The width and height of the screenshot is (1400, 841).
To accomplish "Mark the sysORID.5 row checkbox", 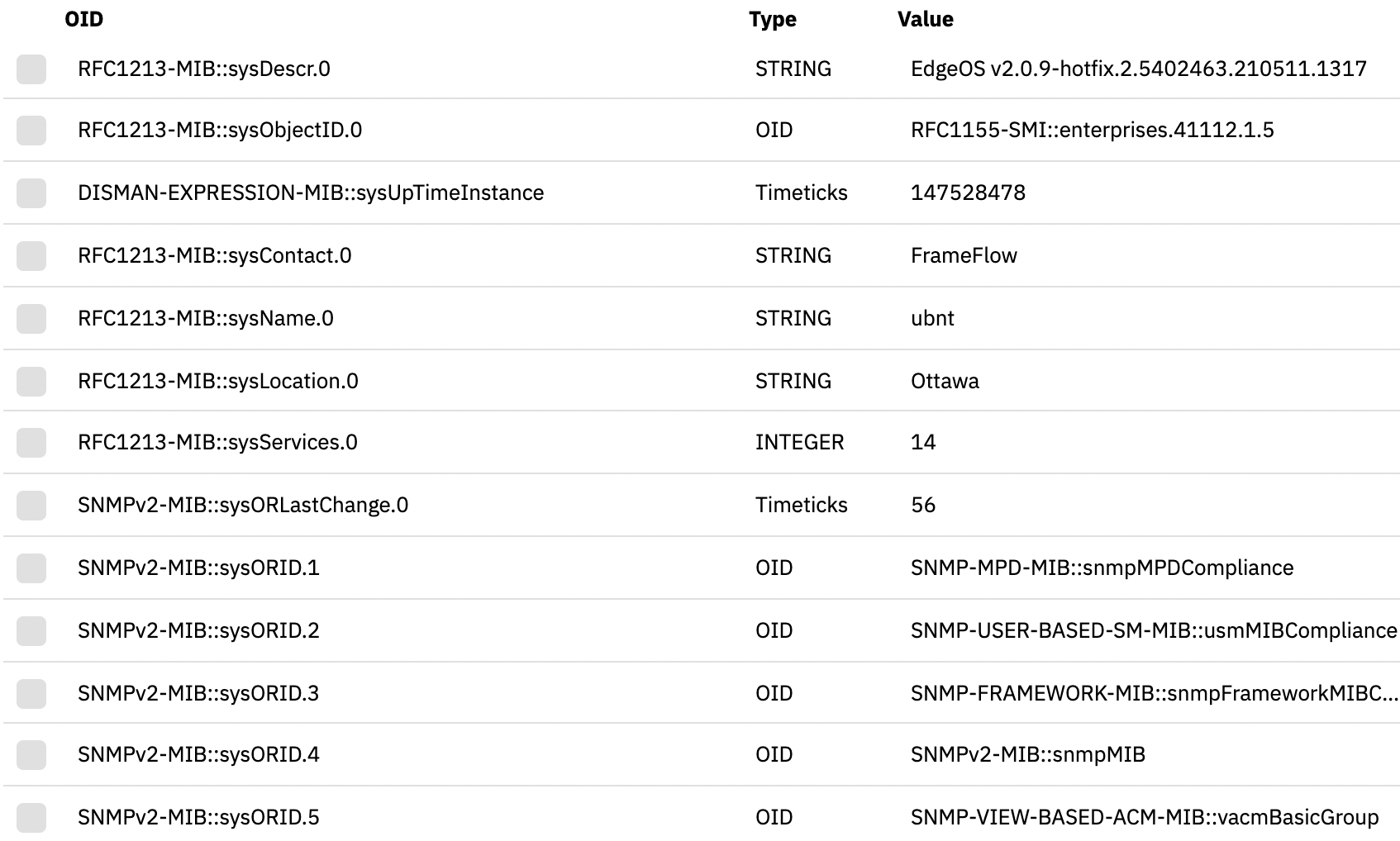I will pyautogui.click(x=31, y=818).
